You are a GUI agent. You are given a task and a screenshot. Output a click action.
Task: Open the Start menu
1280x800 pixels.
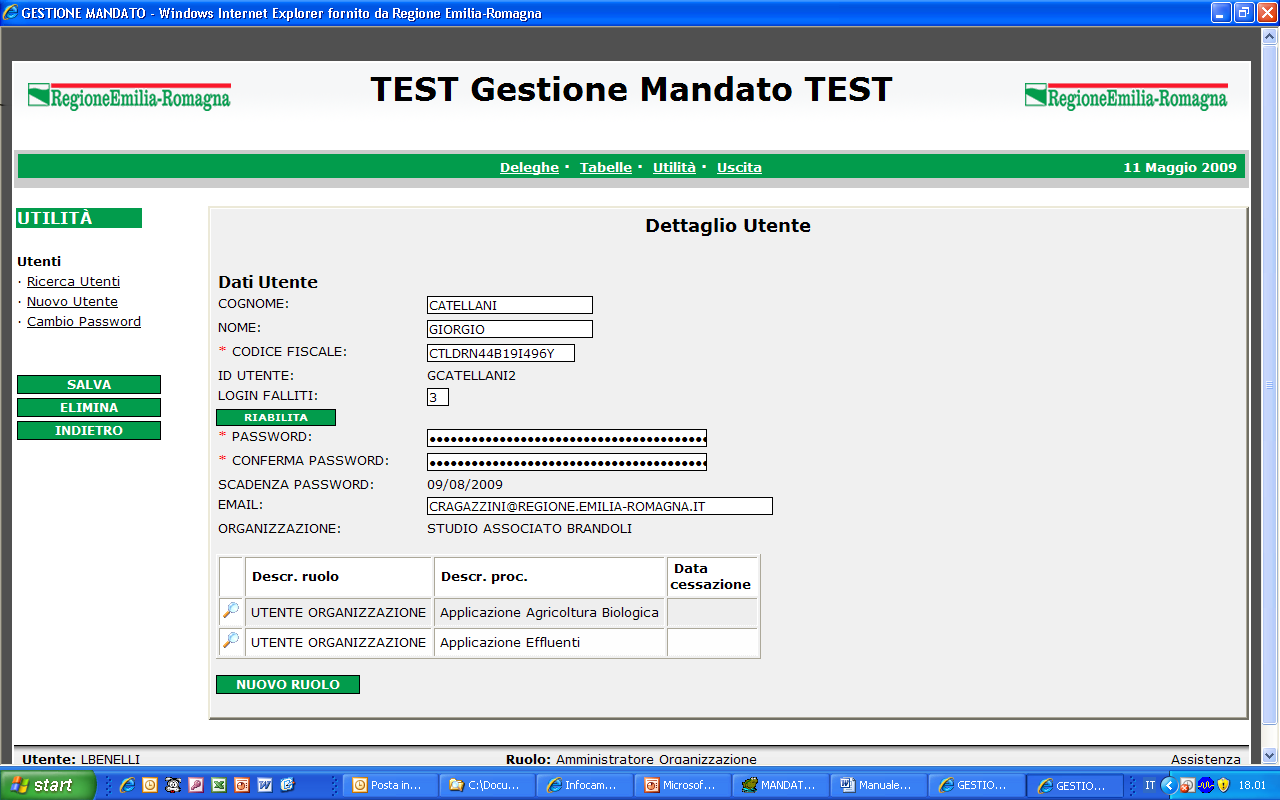point(48,785)
